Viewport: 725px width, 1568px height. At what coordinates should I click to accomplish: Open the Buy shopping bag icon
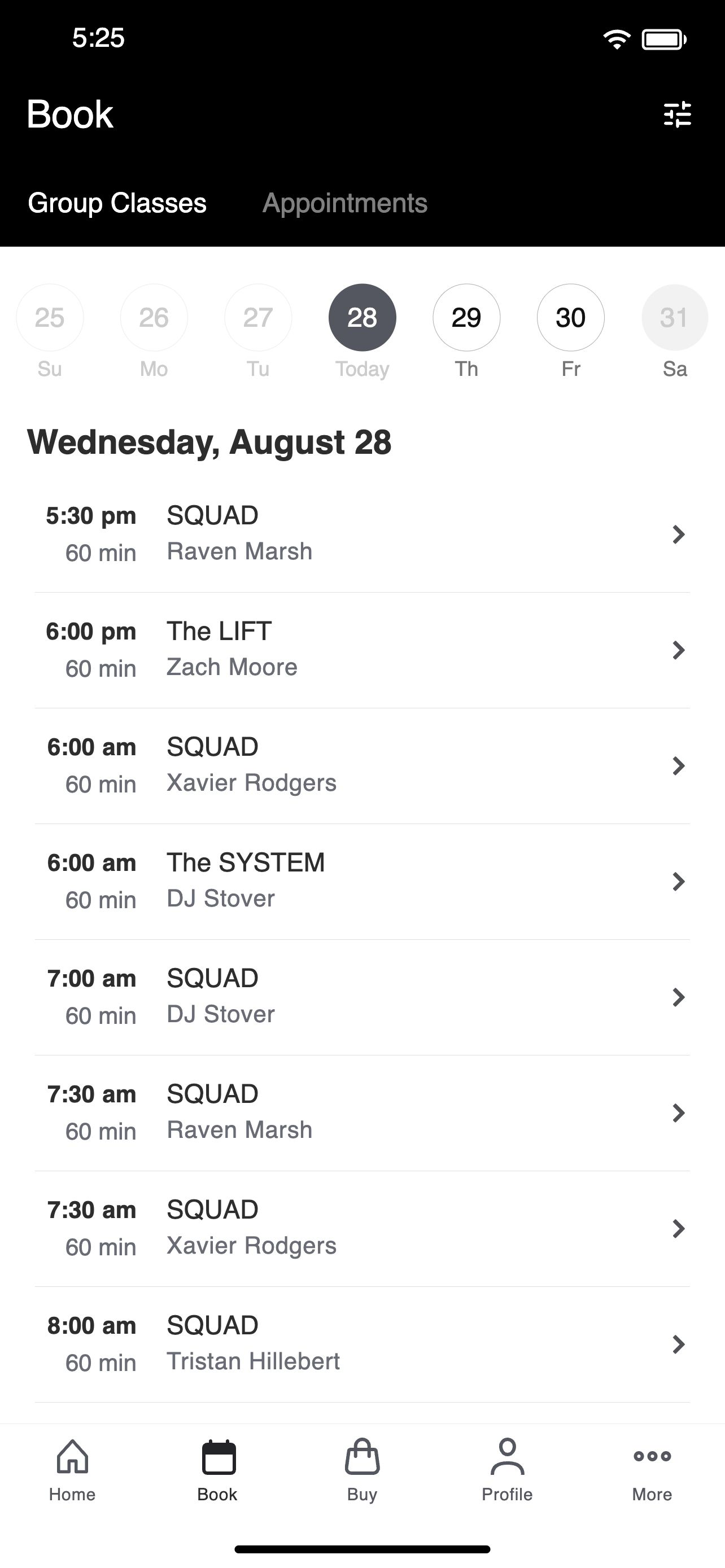tap(362, 1457)
